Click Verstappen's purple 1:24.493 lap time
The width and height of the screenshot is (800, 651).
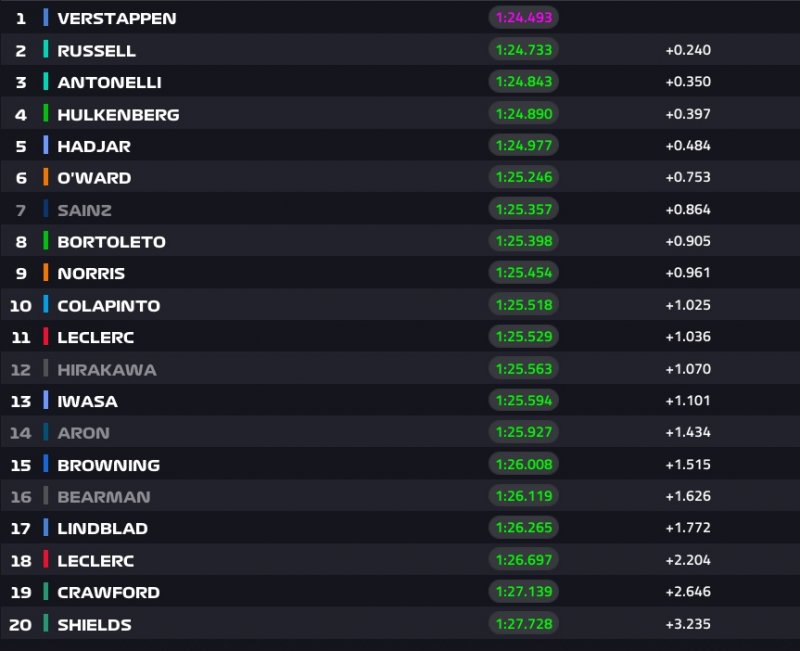click(x=522, y=18)
